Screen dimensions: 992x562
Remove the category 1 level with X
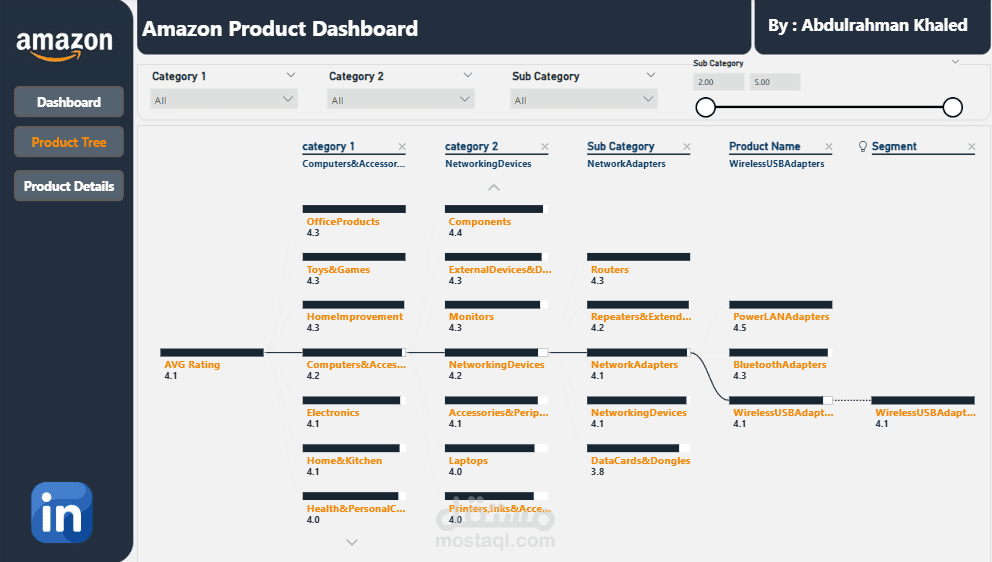pos(402,147)
